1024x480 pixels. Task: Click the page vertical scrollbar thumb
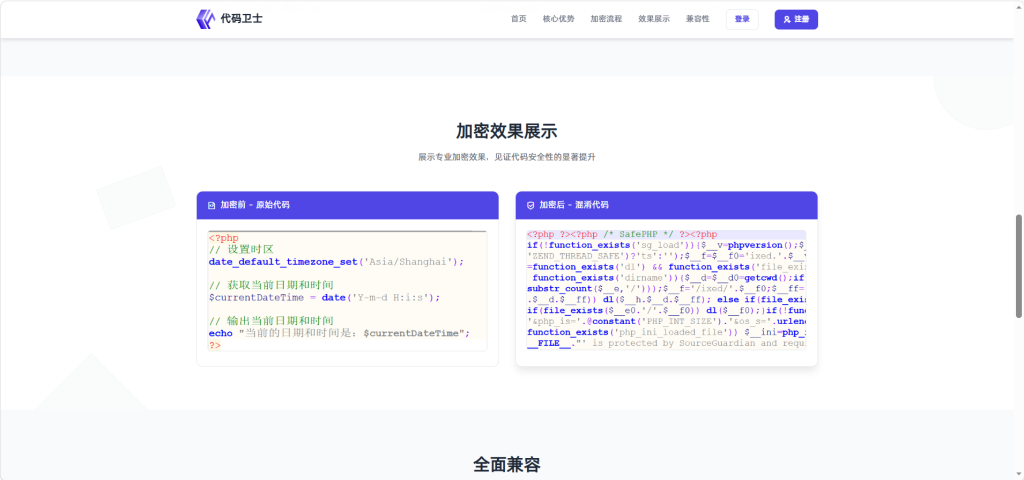point(1019,266)
